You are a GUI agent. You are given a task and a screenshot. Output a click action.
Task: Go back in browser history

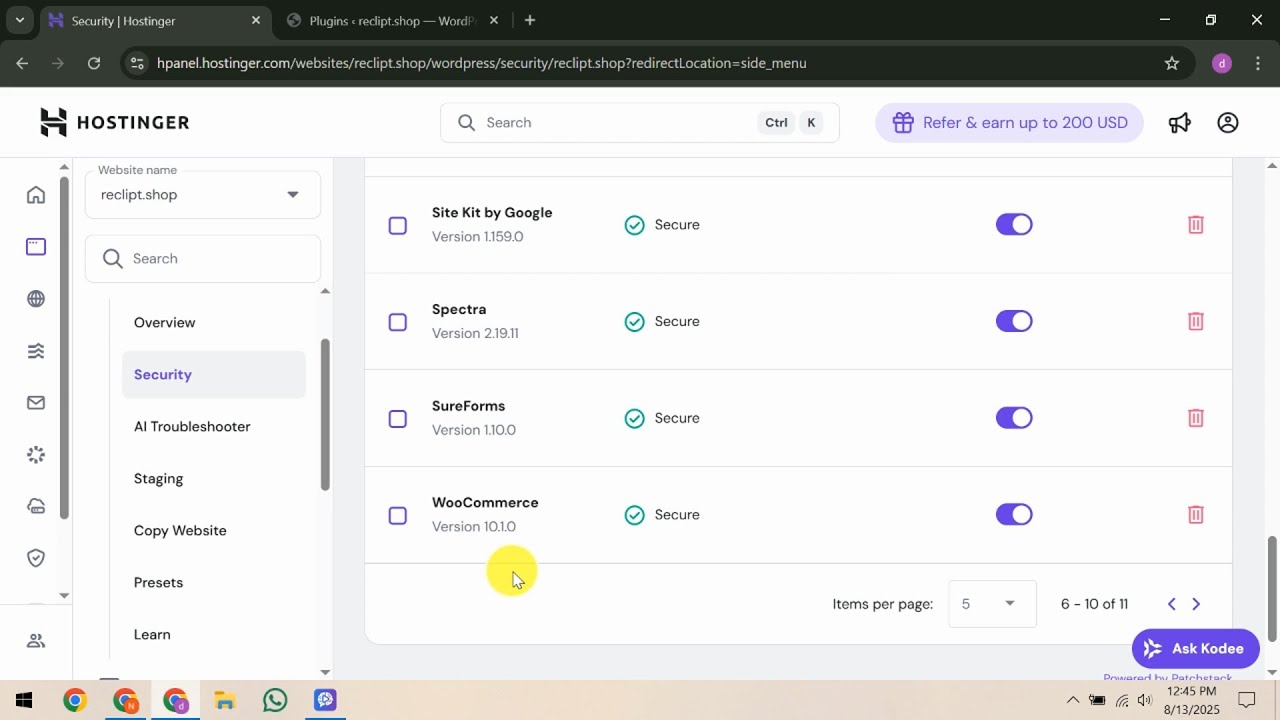22,63
